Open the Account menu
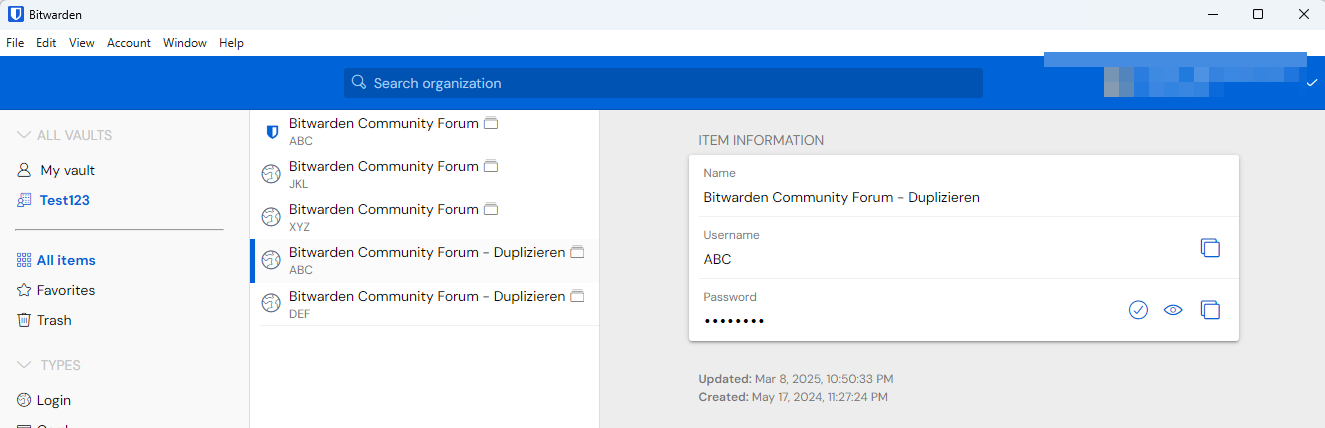Image resolution: width=1325 pixels, height=428 pixels. click(129, 43)
